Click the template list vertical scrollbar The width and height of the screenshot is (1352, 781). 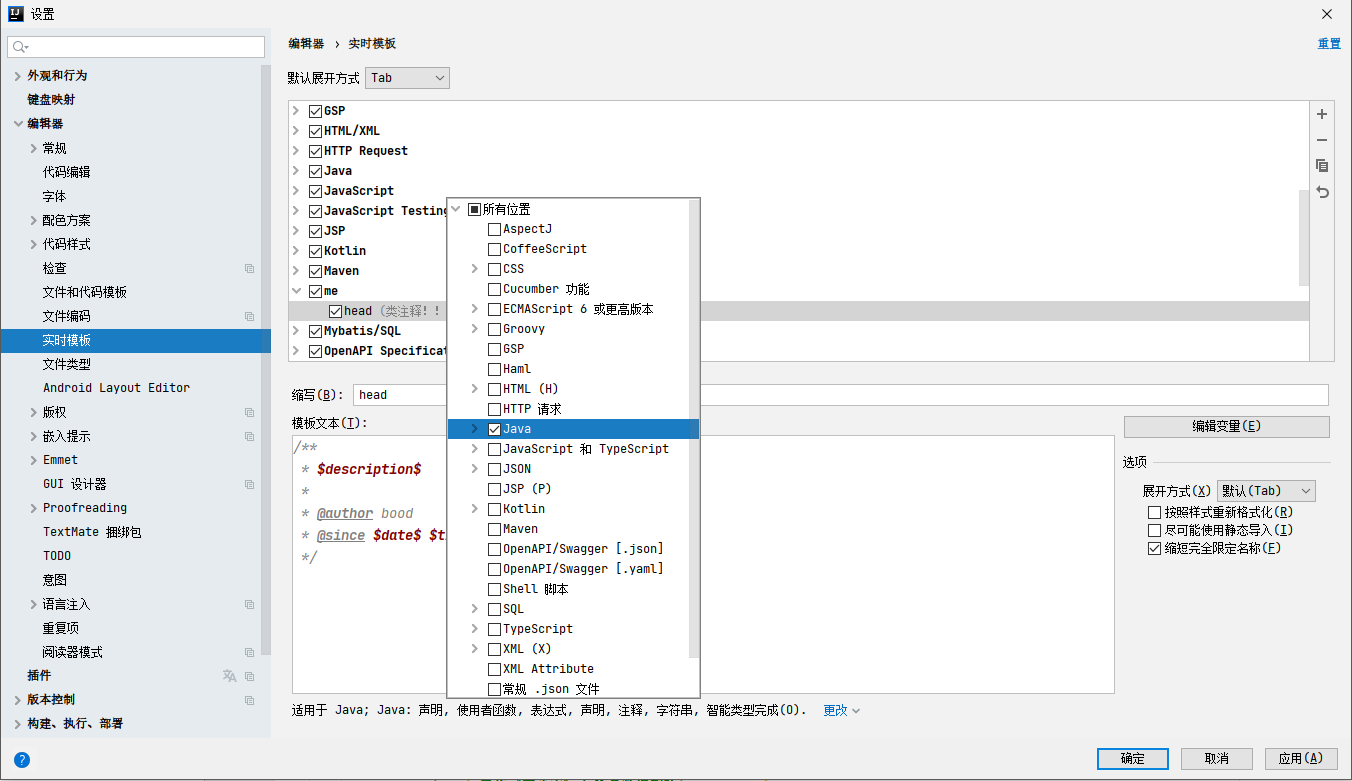pyautogui.click(x=1303, y=237)
